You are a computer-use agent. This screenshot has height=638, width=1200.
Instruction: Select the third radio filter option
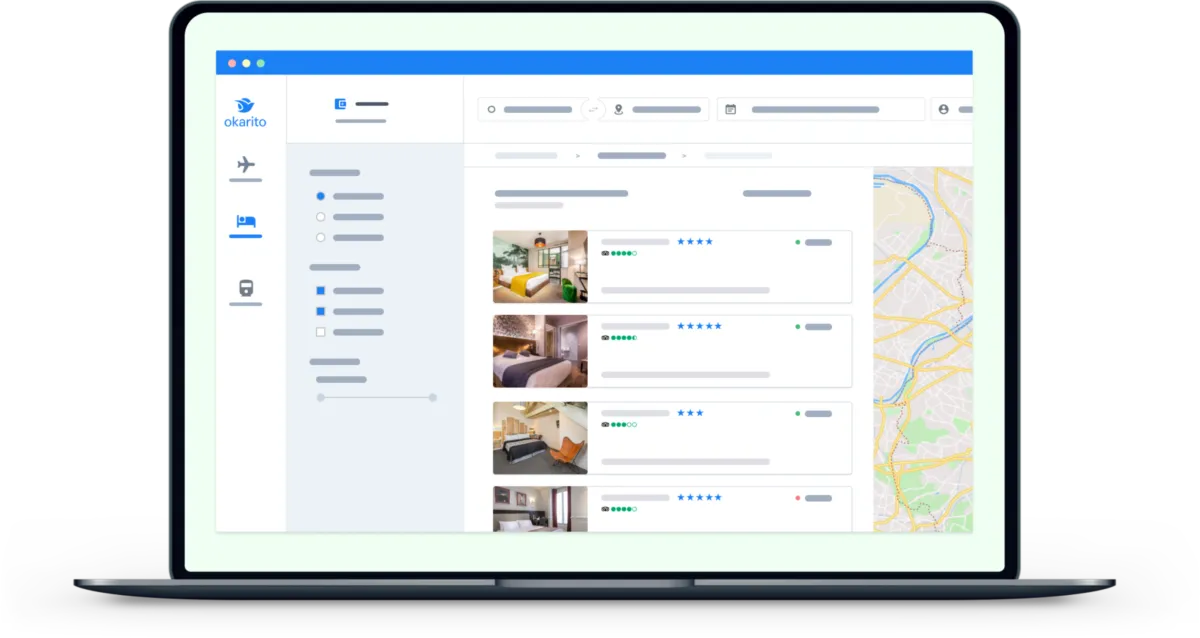320,238
